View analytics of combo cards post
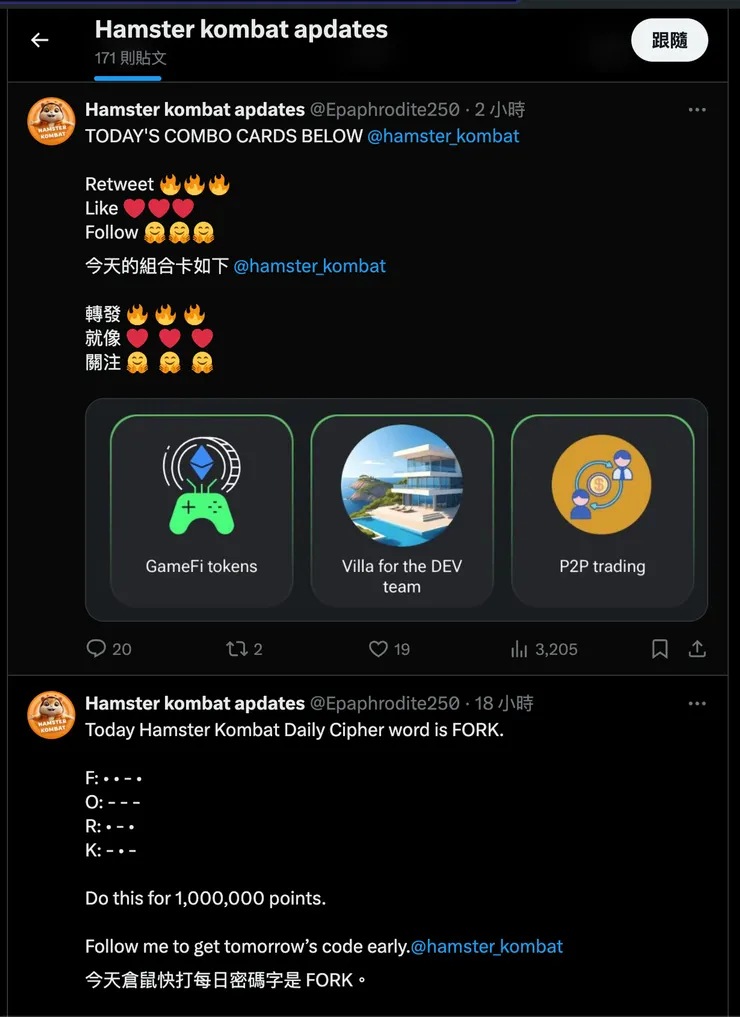 pos(519,649)
